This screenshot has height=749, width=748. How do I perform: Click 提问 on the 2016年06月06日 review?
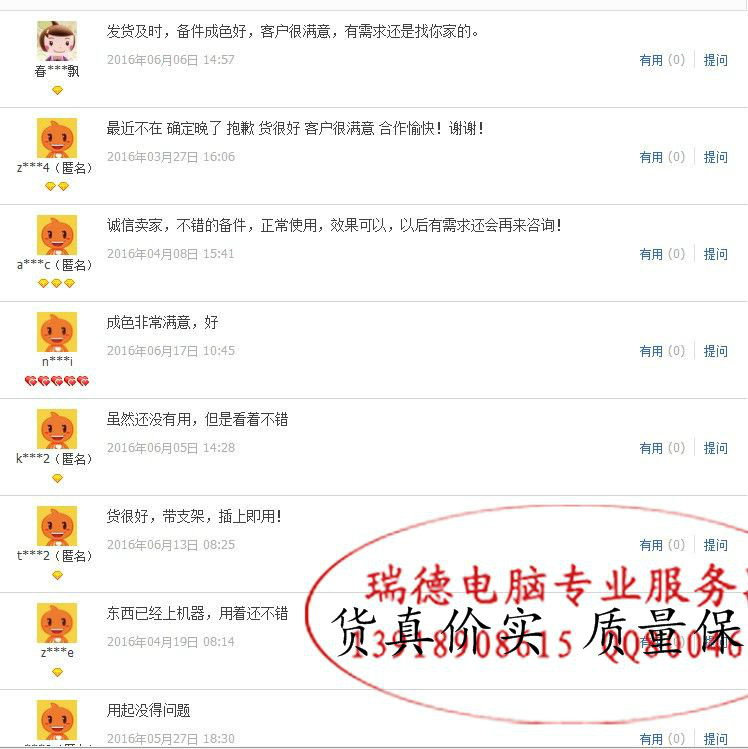(x=716, y=60)
